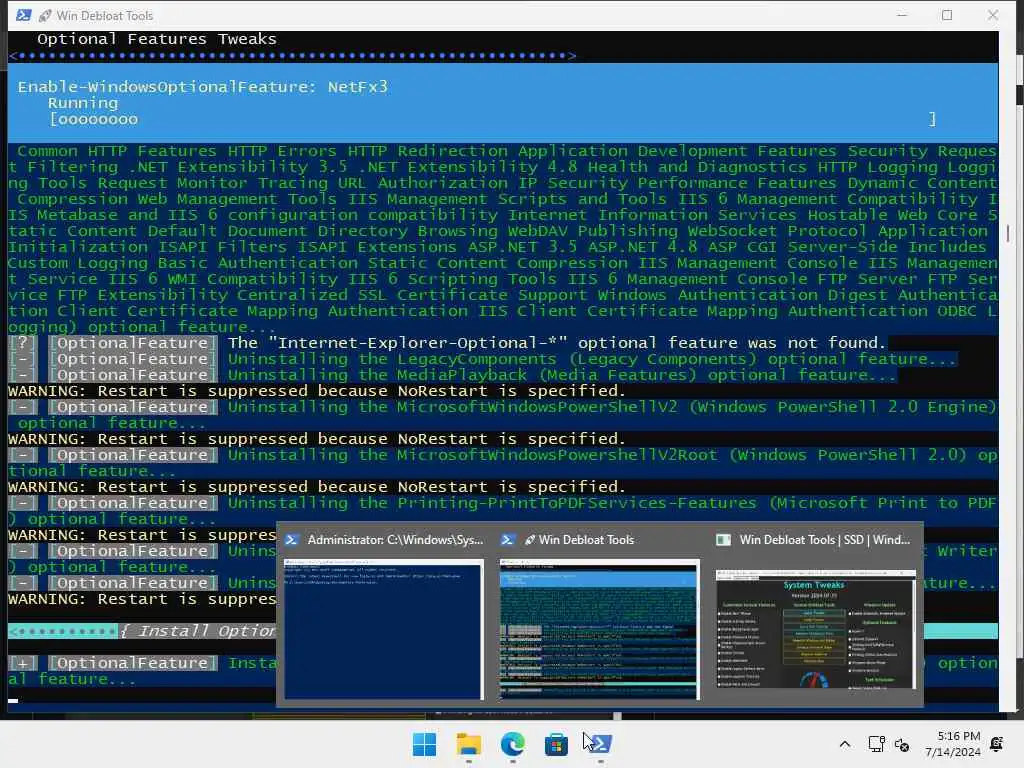The width and height of the screenshot is (1024, 768).
Task: Select the Win Debloat Tools SSD thumbnail
Action: point(816,629)
